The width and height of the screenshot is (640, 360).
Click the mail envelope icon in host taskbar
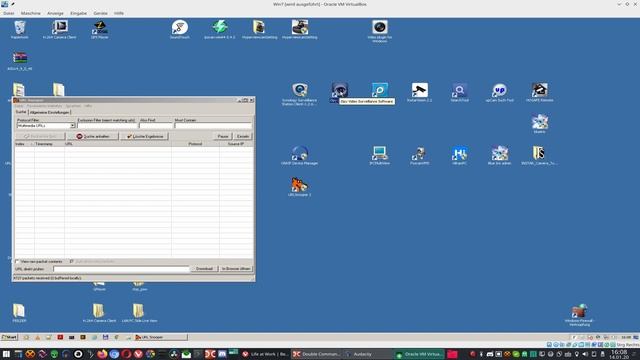pos(186,354)
